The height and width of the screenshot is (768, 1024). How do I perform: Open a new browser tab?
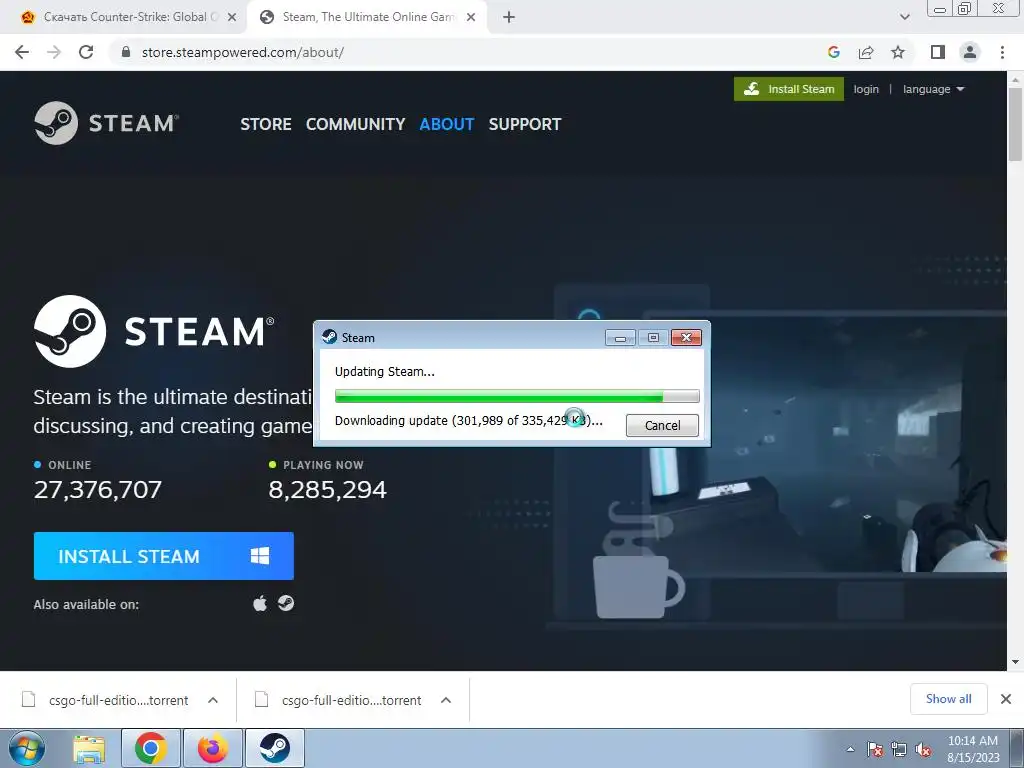(509, 18)
